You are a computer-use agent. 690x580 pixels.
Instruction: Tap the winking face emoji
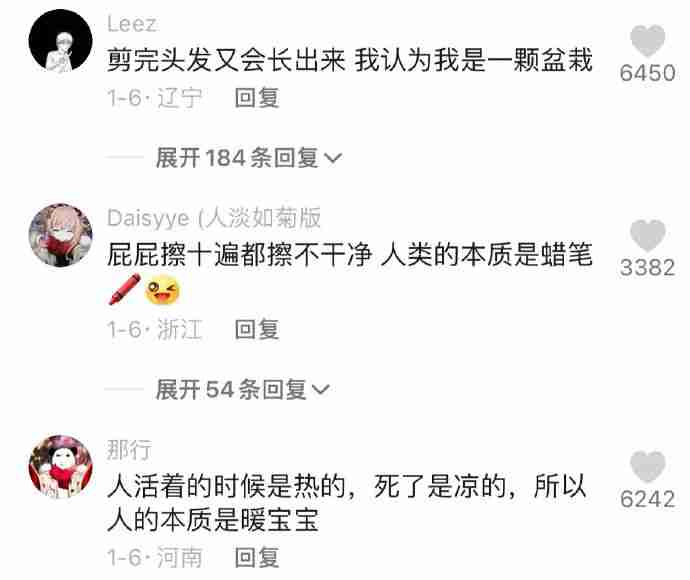[x=162, y=290]
